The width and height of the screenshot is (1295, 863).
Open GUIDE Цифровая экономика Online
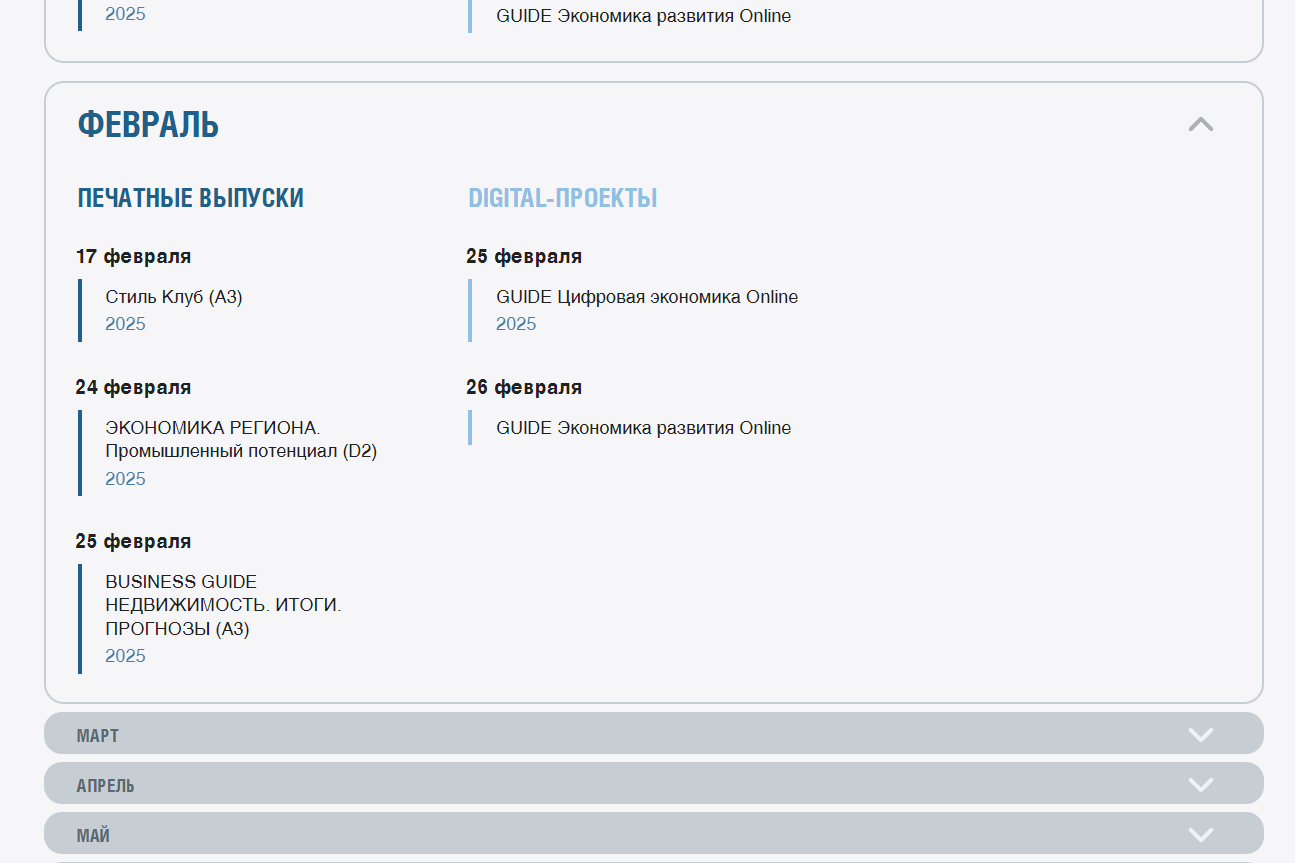[x=647, y=297]
